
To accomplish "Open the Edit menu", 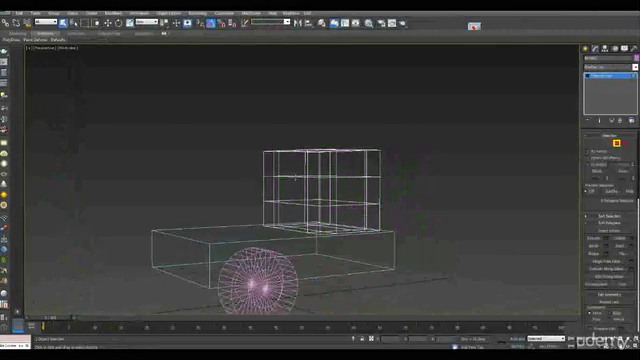I will 19,13.
